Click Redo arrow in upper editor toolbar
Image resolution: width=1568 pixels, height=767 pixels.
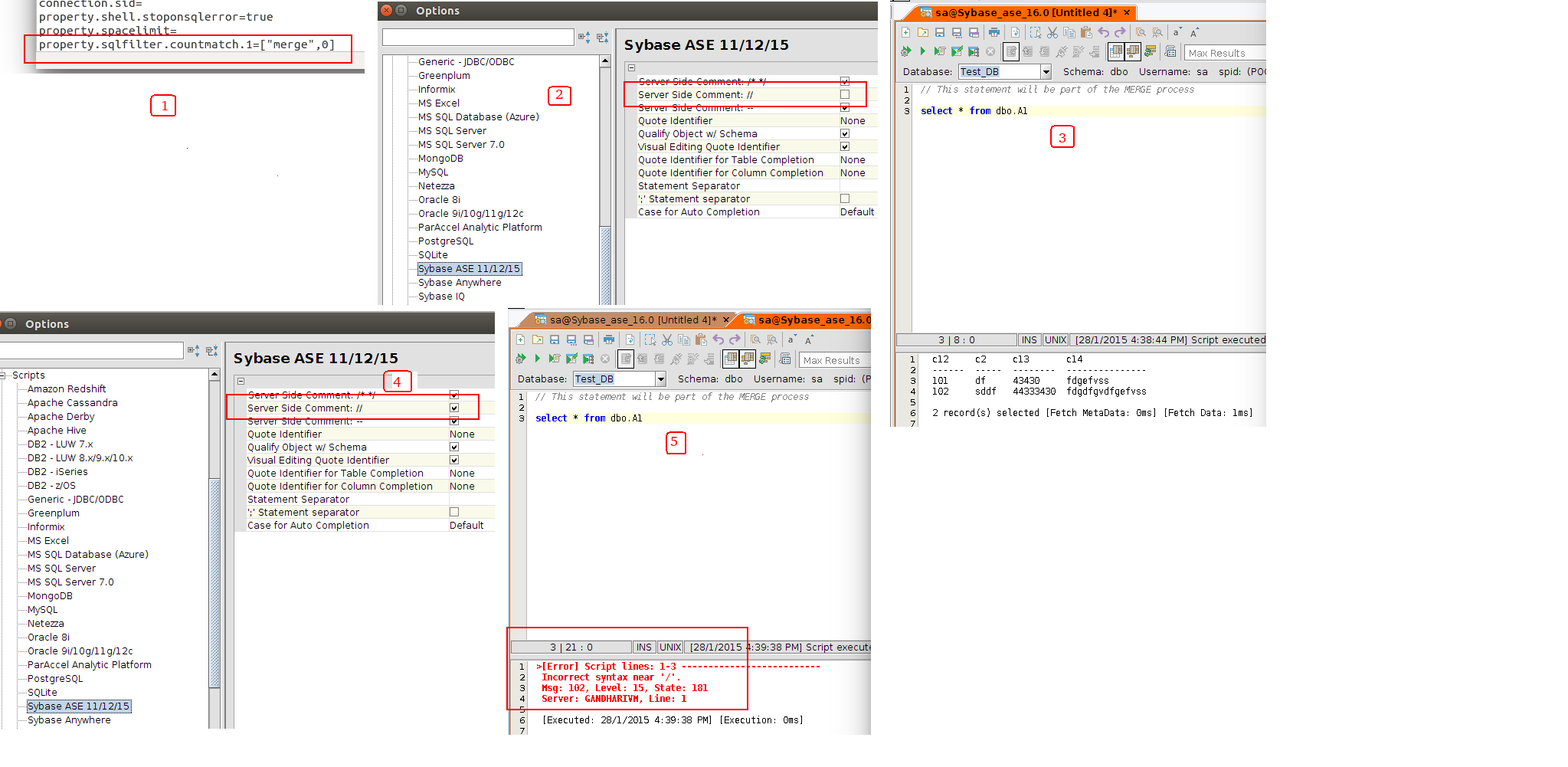tap(1120, 32)
